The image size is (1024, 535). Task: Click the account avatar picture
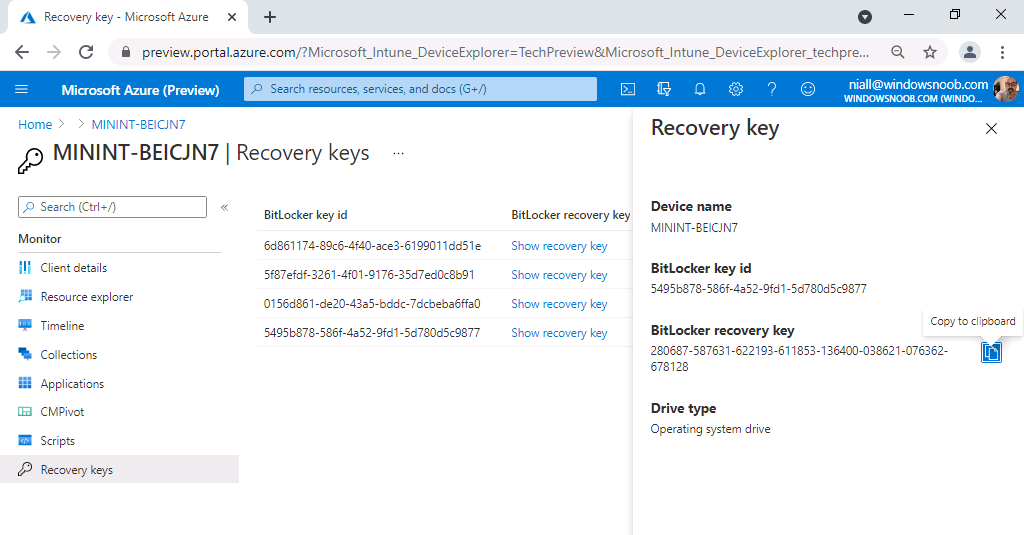click(1005, 89)
